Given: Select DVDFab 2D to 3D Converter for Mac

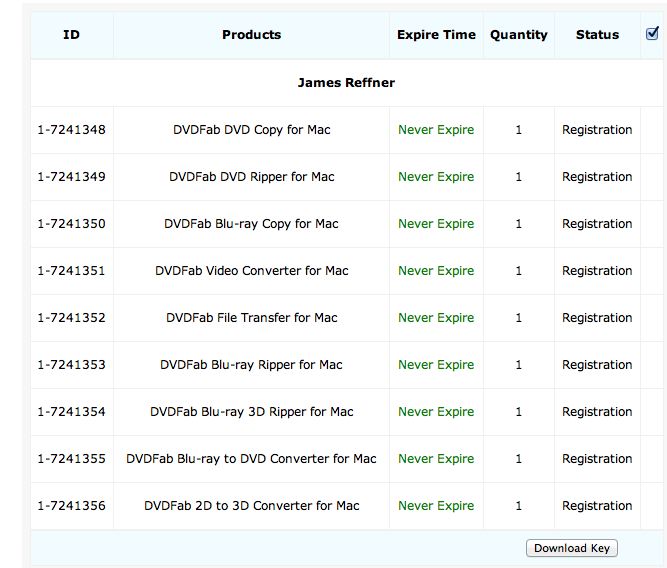Looking at the screenshot, I should (x=251, y=506).
